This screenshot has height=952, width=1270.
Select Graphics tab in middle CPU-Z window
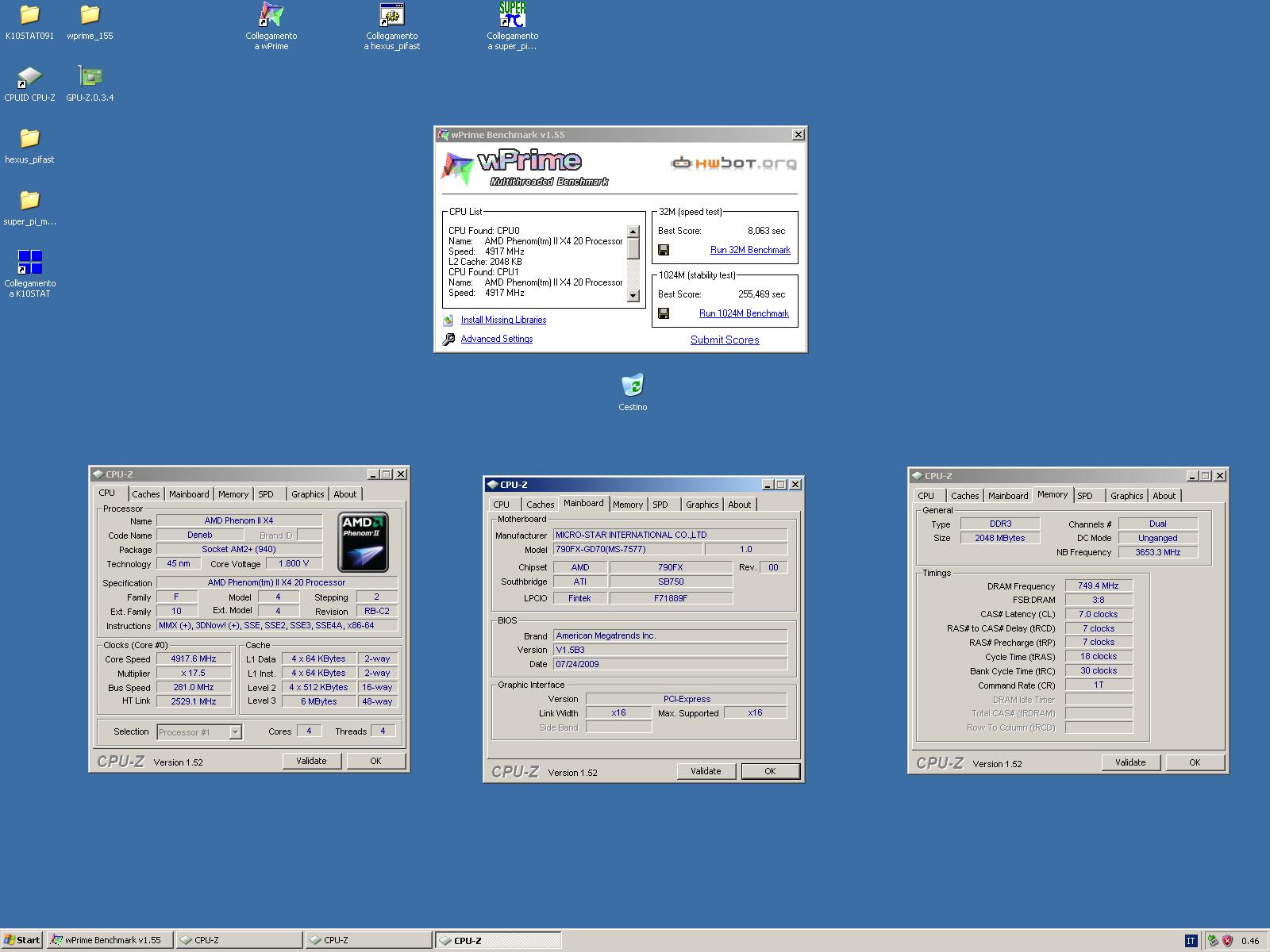pos(702,505)
